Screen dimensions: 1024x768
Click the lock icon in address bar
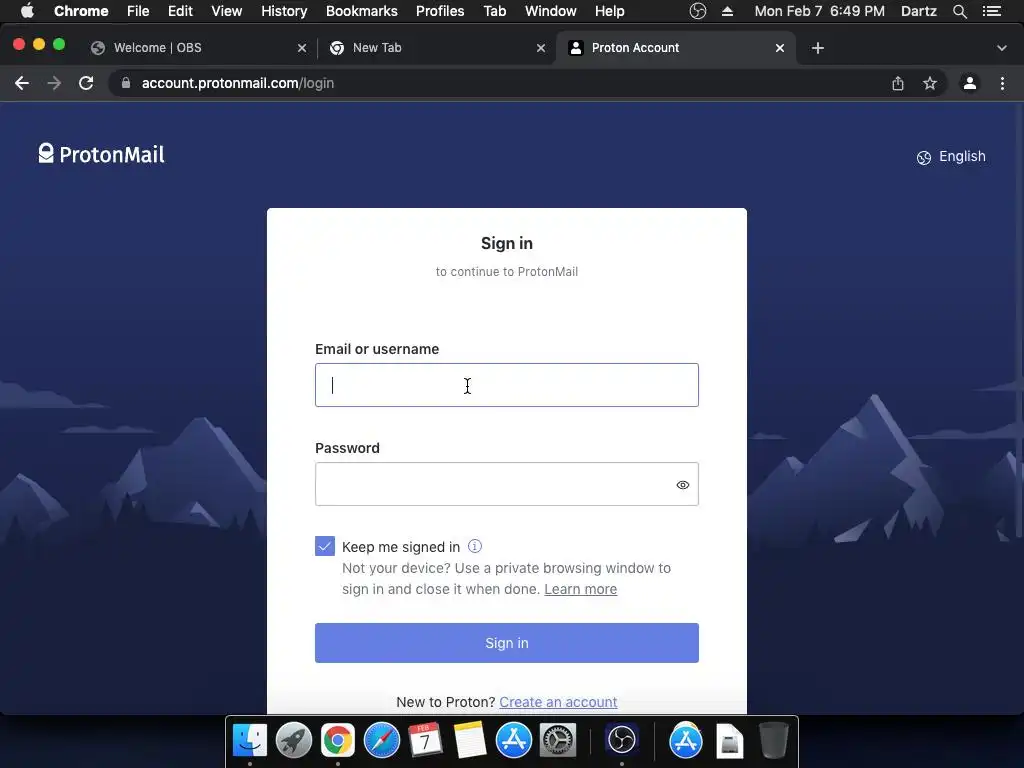coord(126,83)
